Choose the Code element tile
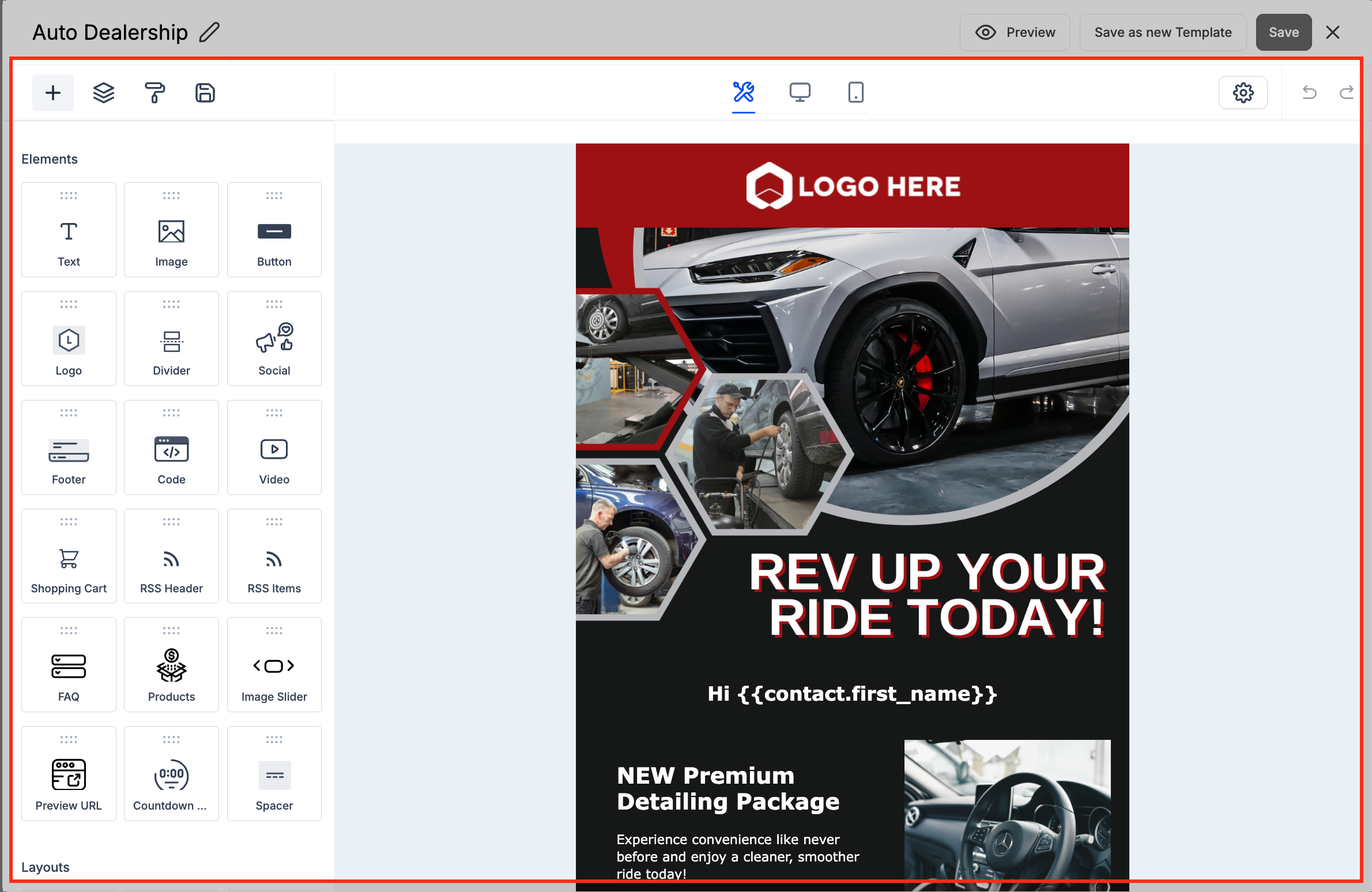This screenshot has height=892, width=1372. 171,447
